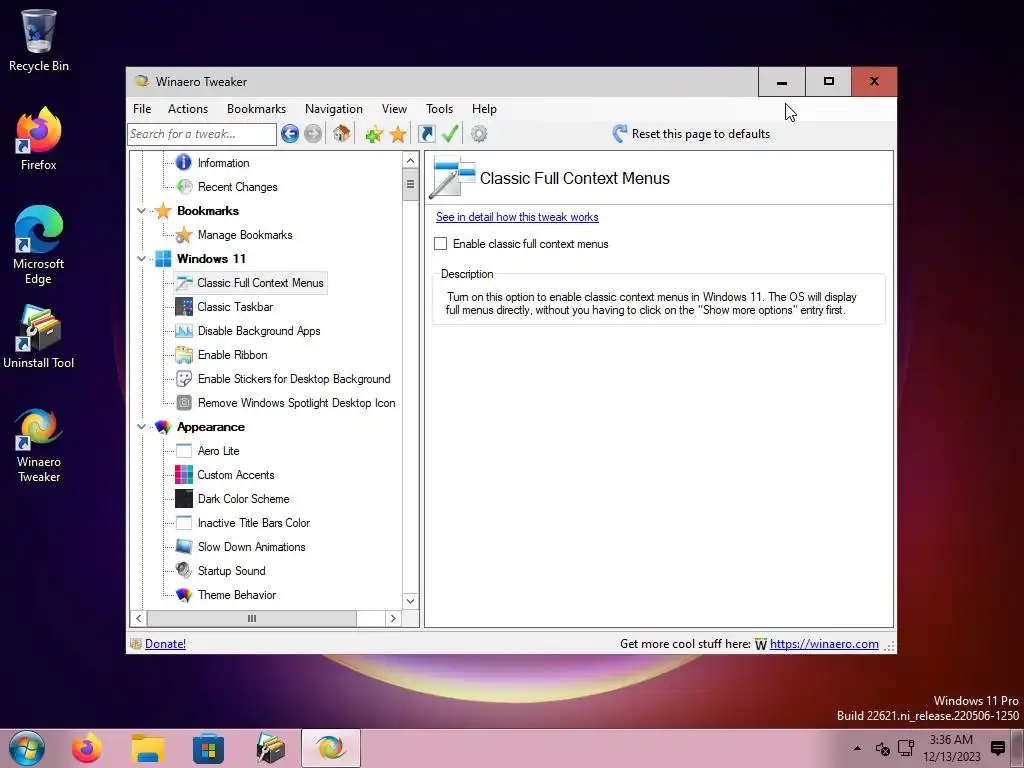Click the horizontal scroll left arrow
This screenshot has width=1024, height=768.
tap(138, 618)
